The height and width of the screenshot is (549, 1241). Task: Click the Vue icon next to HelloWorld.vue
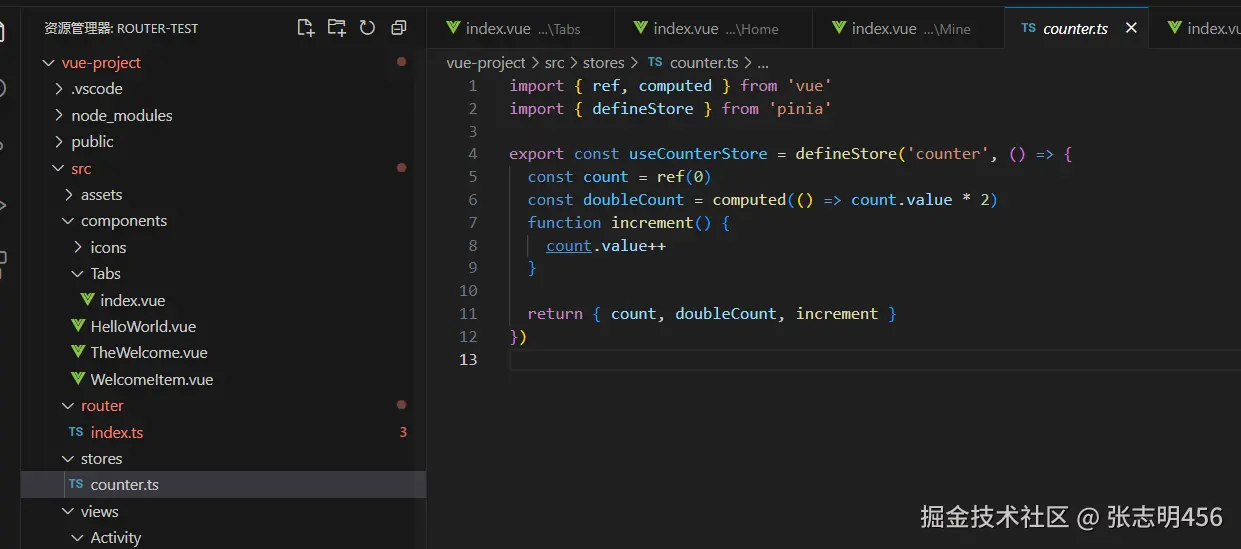coord(78,326)
